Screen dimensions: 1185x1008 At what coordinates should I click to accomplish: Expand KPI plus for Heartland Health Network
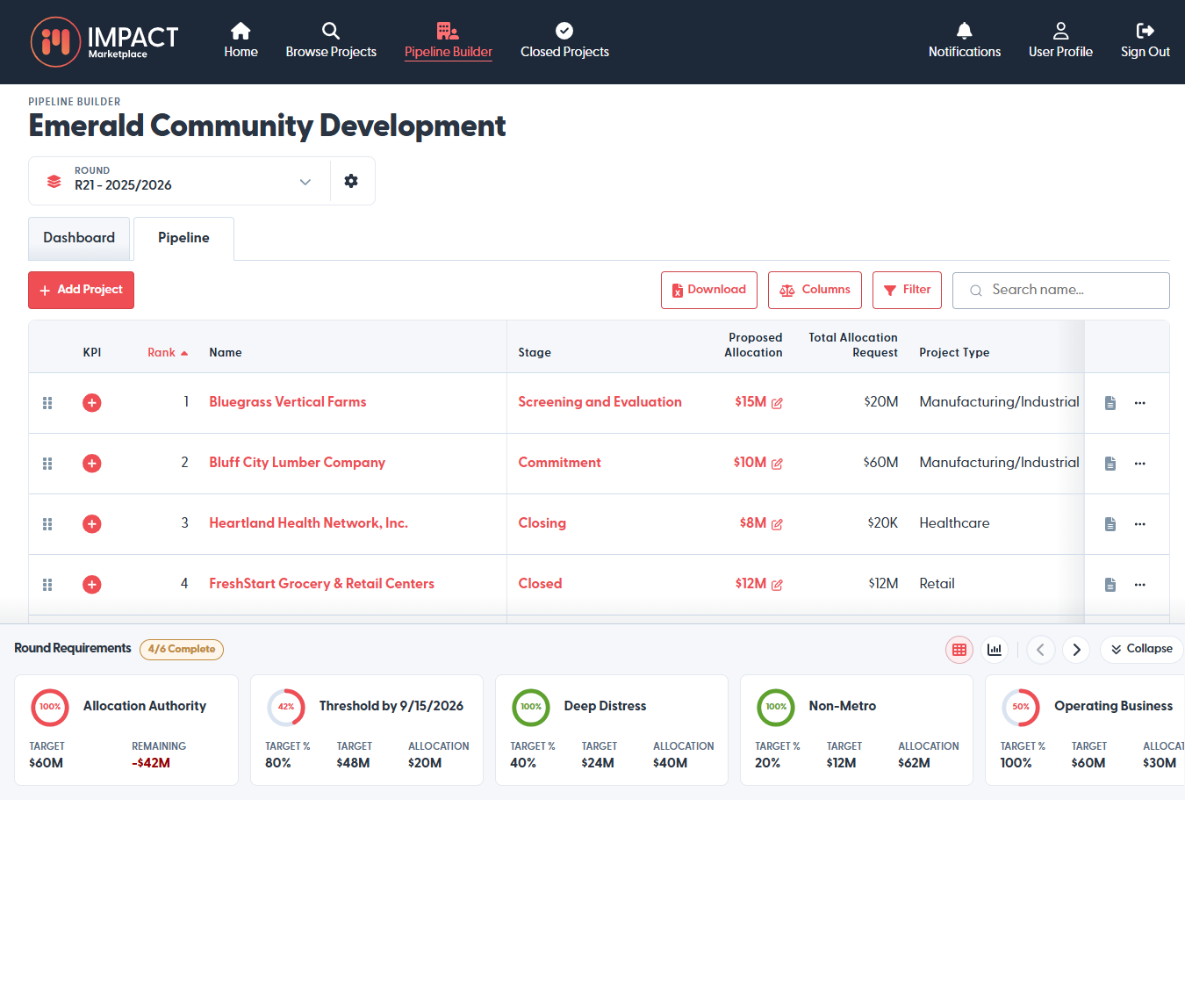91,524
